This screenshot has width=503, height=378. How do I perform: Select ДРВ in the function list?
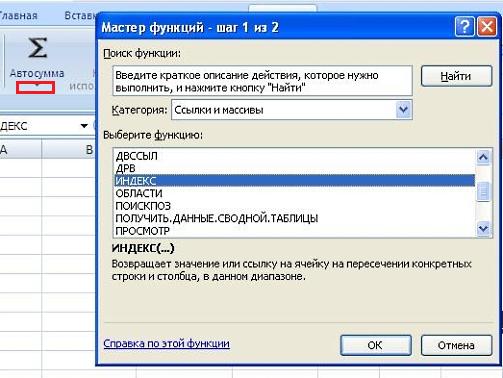click(x=125, y=168)
